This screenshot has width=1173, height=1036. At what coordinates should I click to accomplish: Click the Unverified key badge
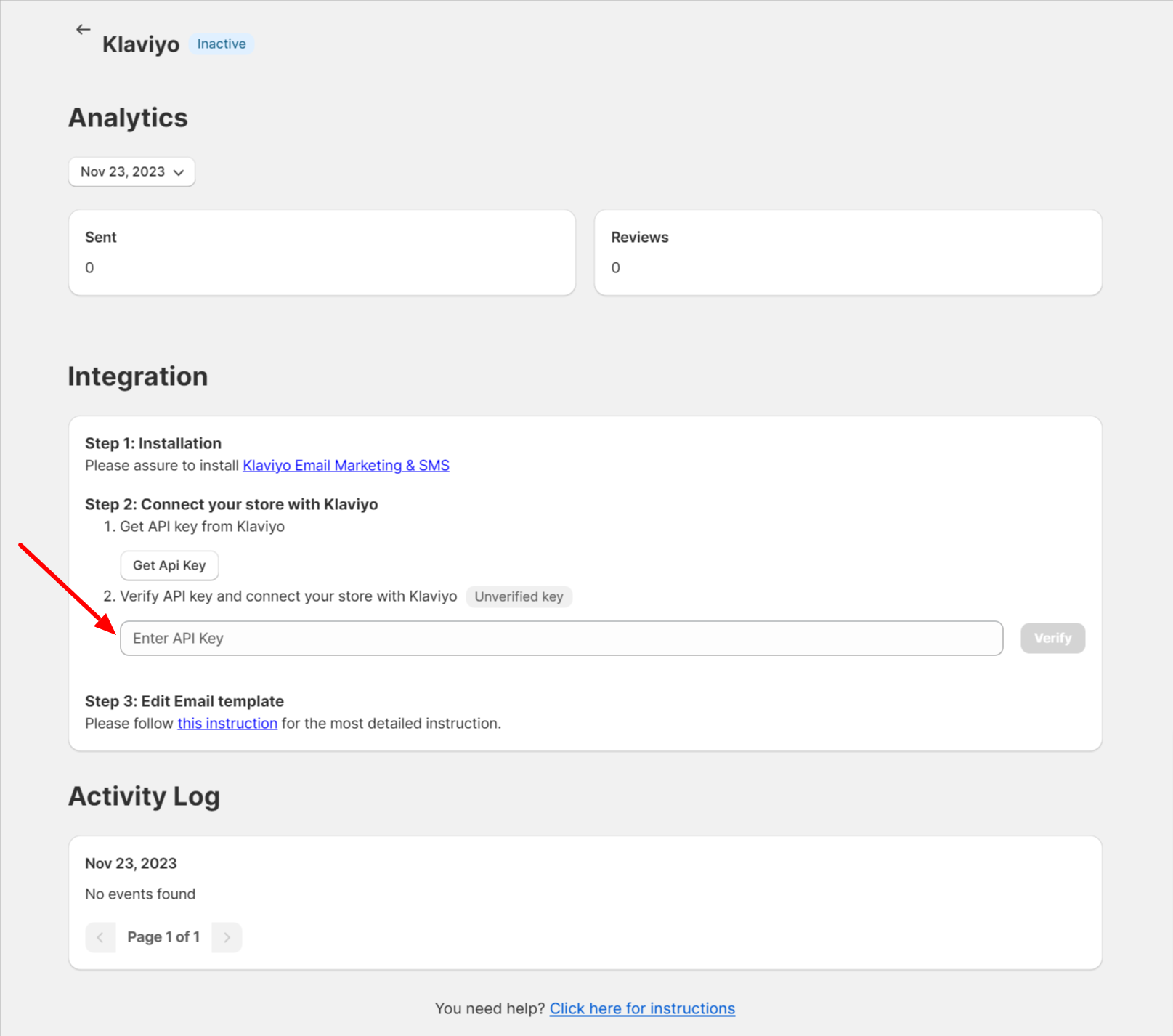pos(519,596)
